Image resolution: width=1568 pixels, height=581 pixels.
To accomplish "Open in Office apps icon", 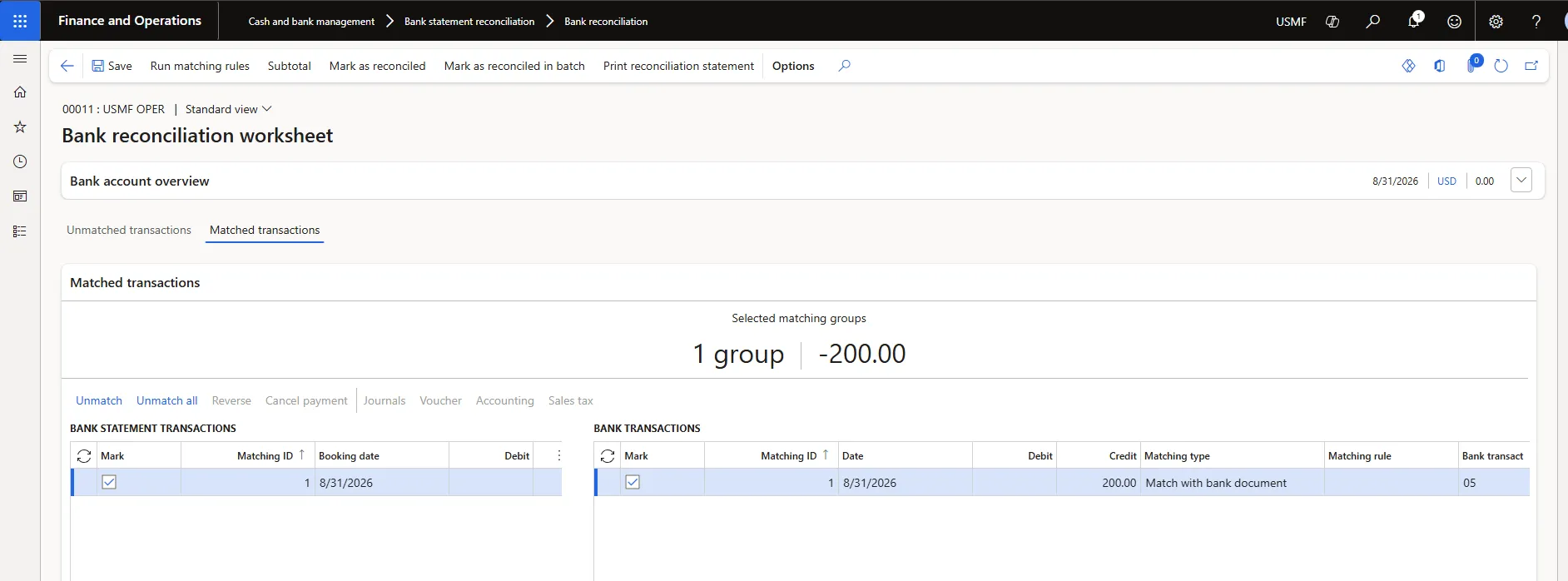I will [x=1439, y=66].
